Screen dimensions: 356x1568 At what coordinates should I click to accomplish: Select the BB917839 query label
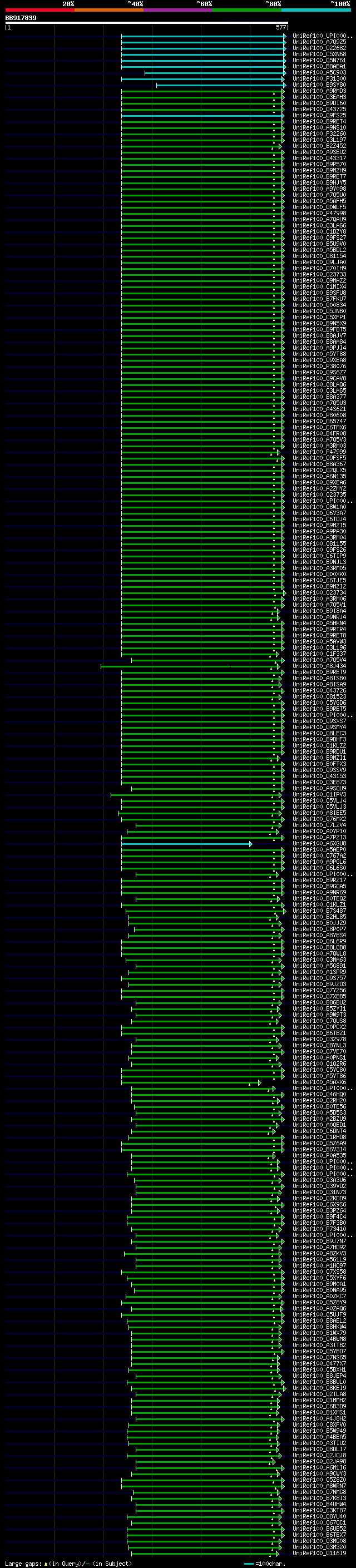pyautogui.click(x=21, y=18)
